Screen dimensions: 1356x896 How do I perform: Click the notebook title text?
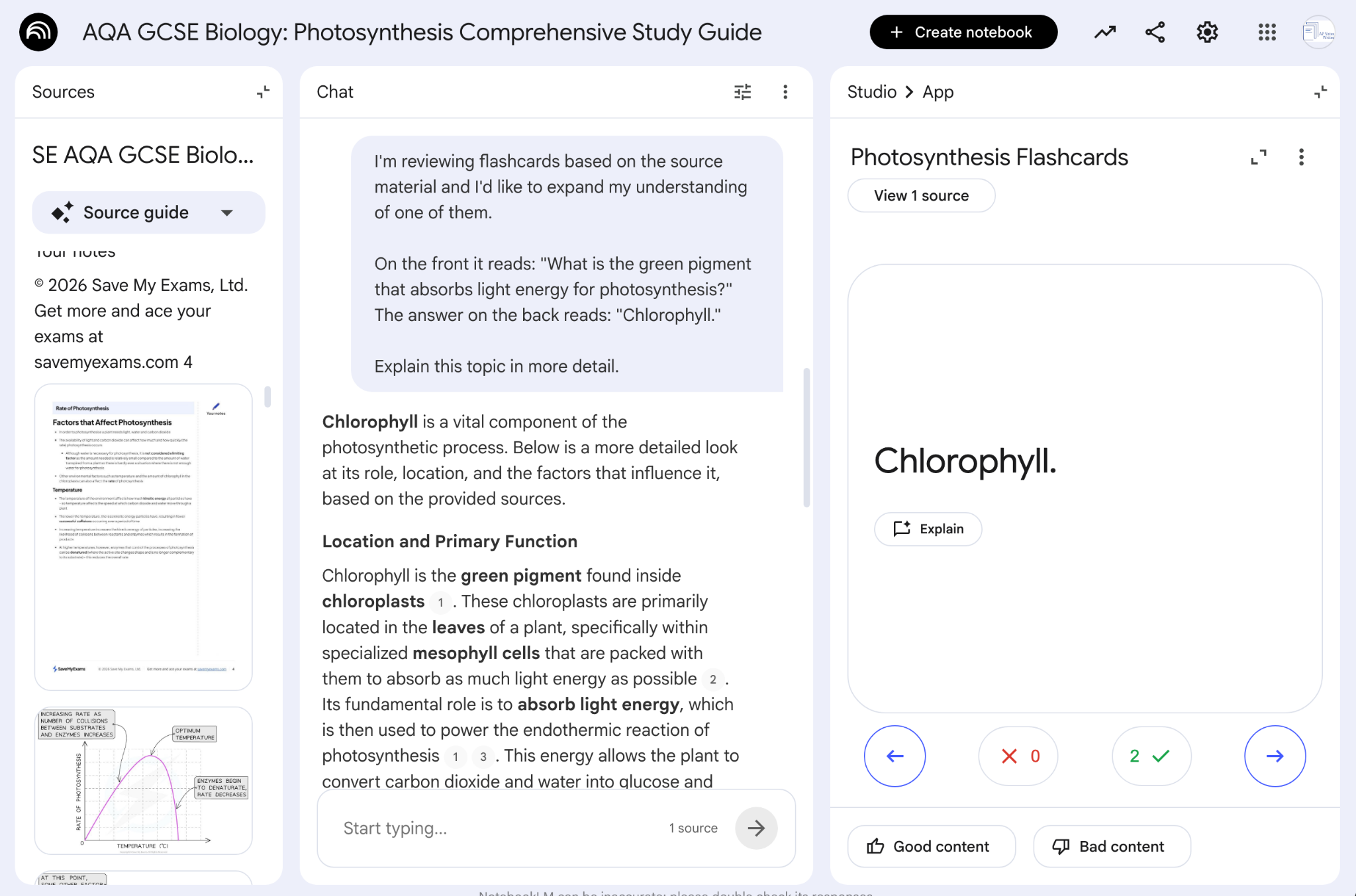pyautogui.click(x=422, y=32)
